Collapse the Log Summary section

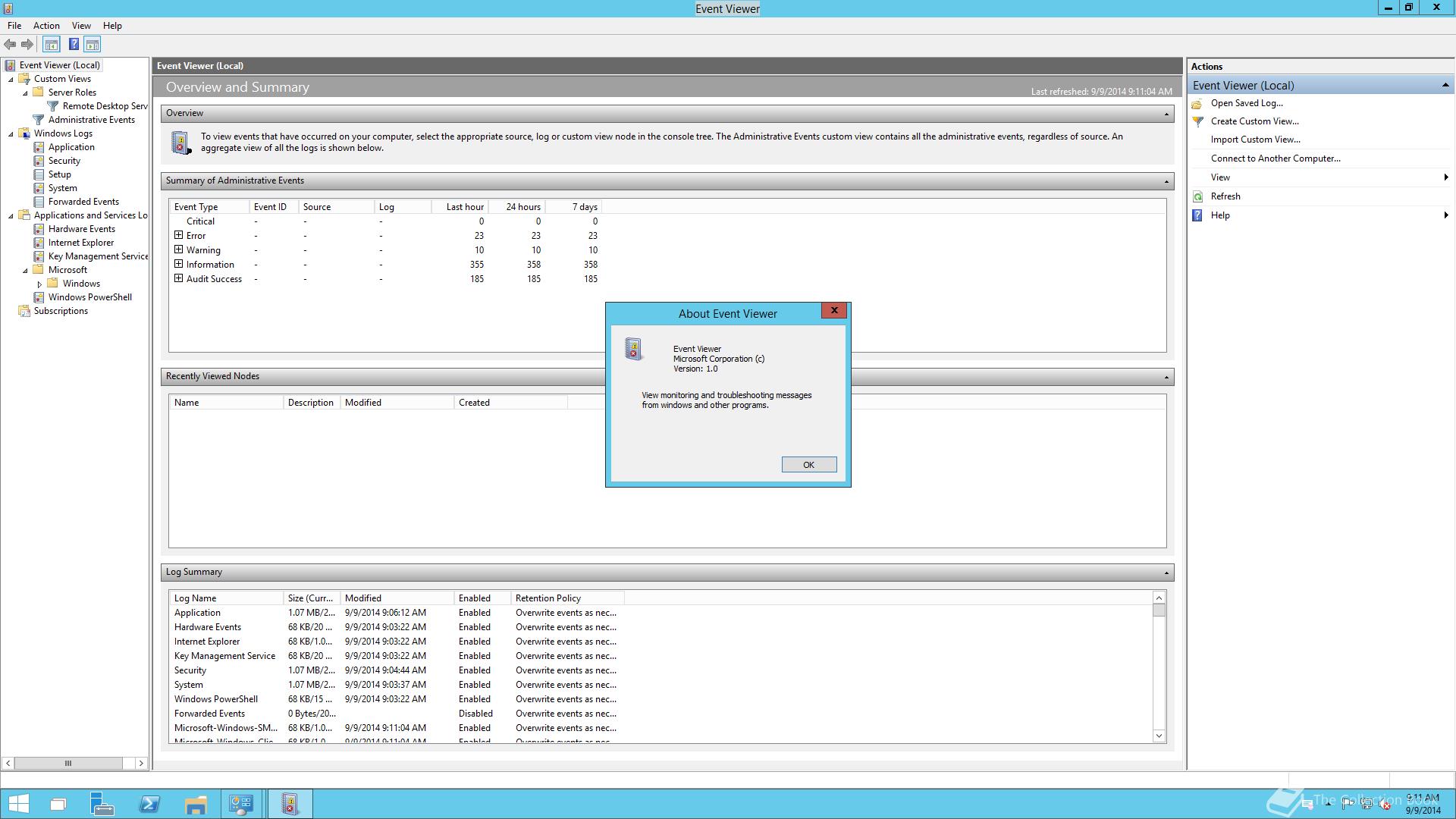tap(1166, 573)
